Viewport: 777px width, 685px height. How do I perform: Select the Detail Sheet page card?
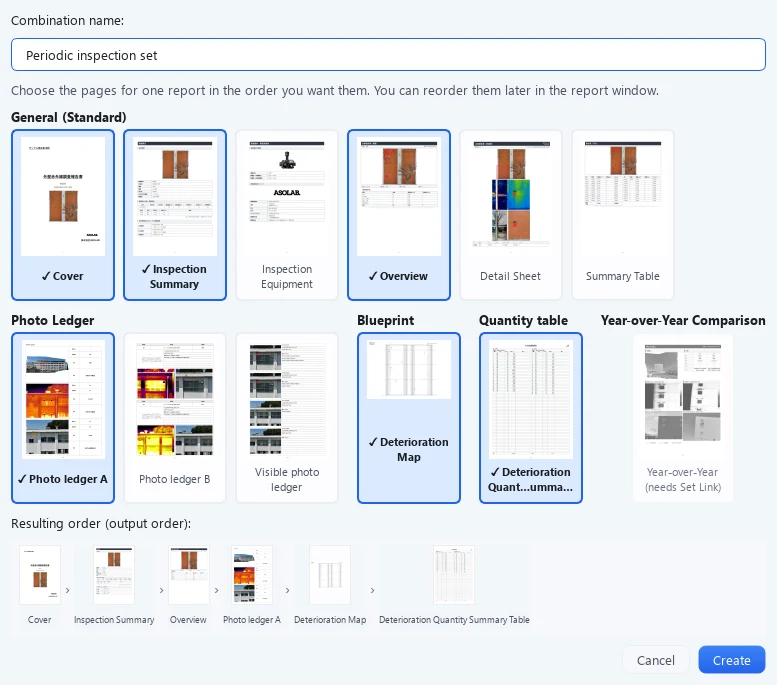(x=511, y=215)
